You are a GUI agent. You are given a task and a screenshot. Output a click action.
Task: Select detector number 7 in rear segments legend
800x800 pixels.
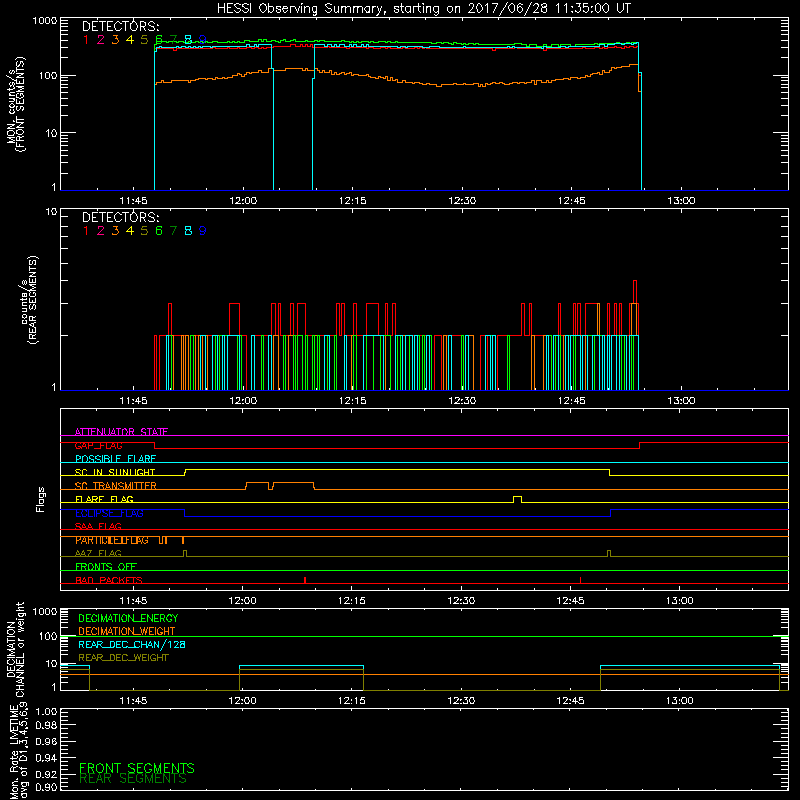point(173,231)
